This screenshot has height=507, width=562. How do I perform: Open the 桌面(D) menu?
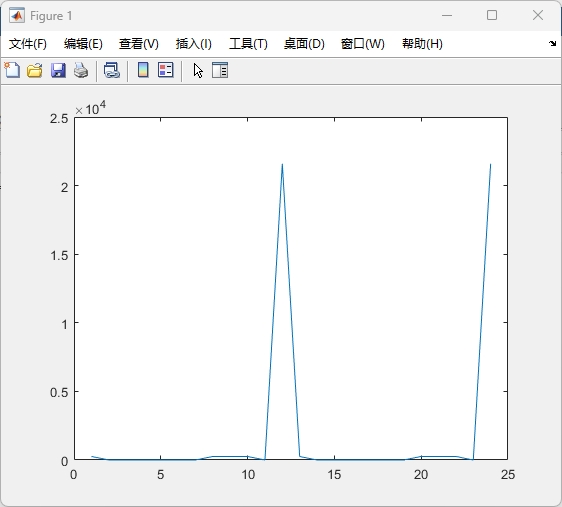click(x=304, y=44)
